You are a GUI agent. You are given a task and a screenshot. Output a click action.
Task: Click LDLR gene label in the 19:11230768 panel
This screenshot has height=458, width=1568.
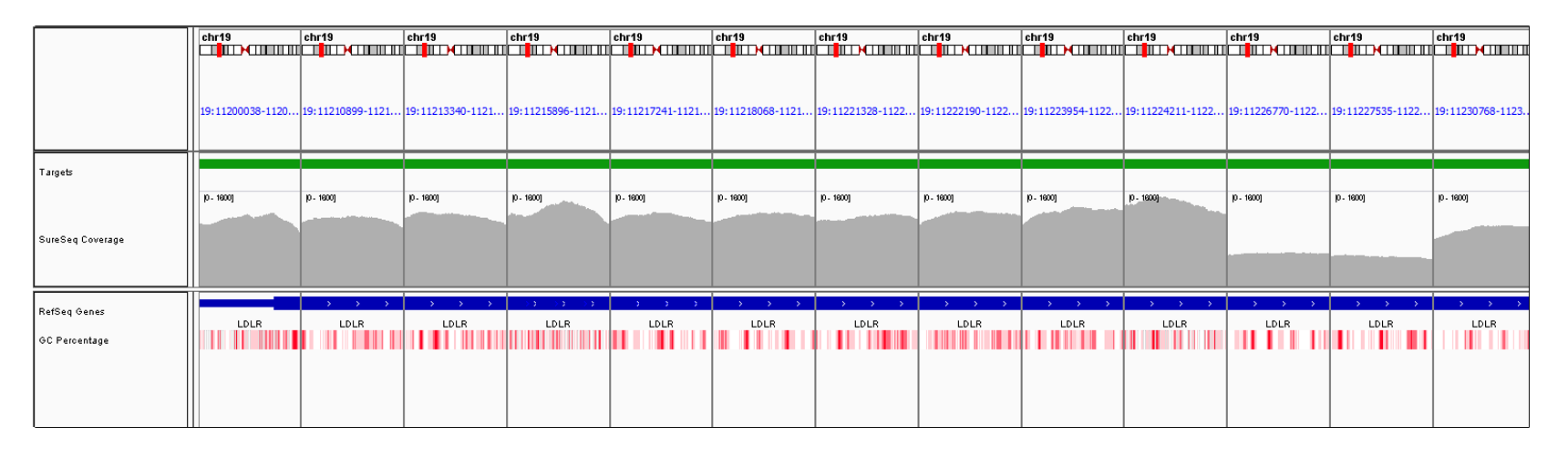(x=1483, y=324)
